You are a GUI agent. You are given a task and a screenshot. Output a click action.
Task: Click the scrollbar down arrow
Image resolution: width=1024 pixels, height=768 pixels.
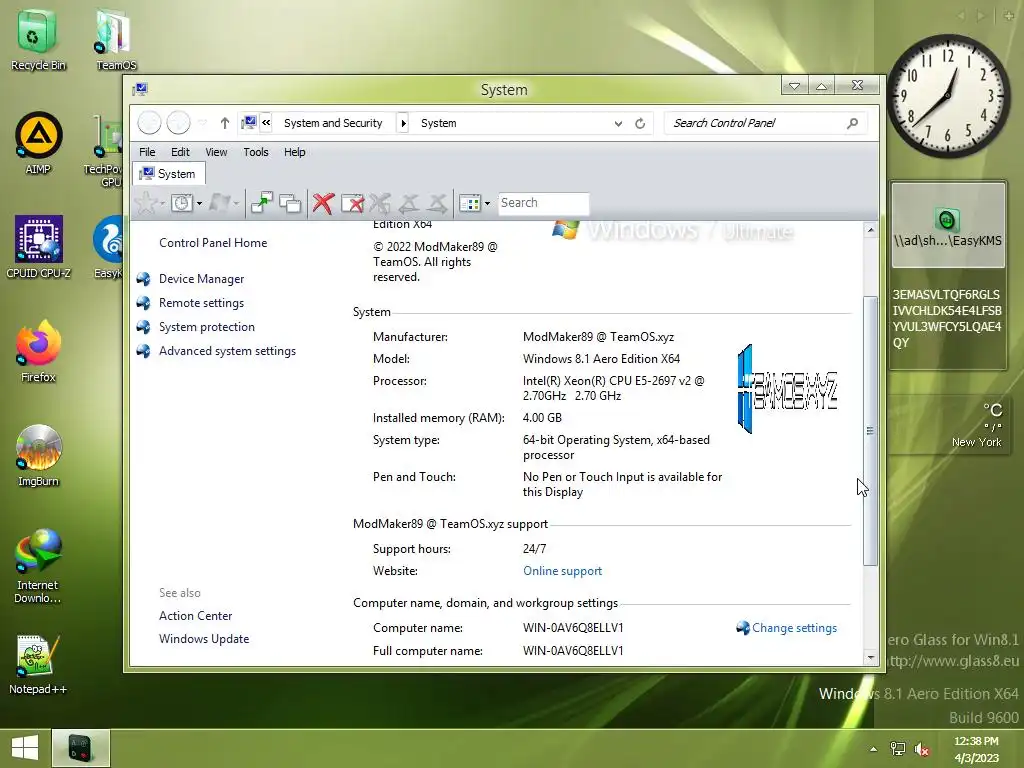click(x=870, y=658)
